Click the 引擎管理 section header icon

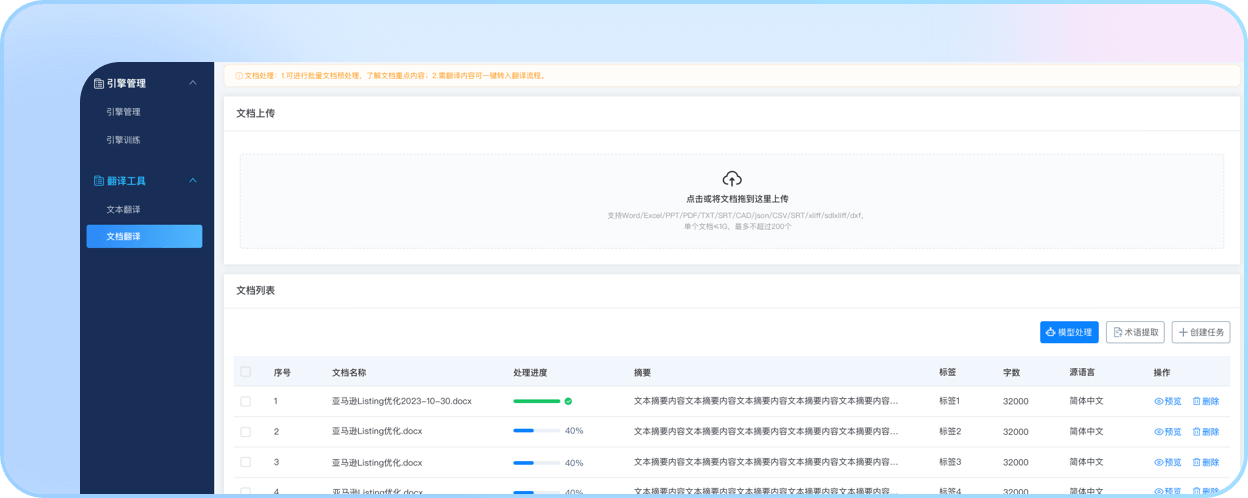pyautogui.click(x=98, y=84)
